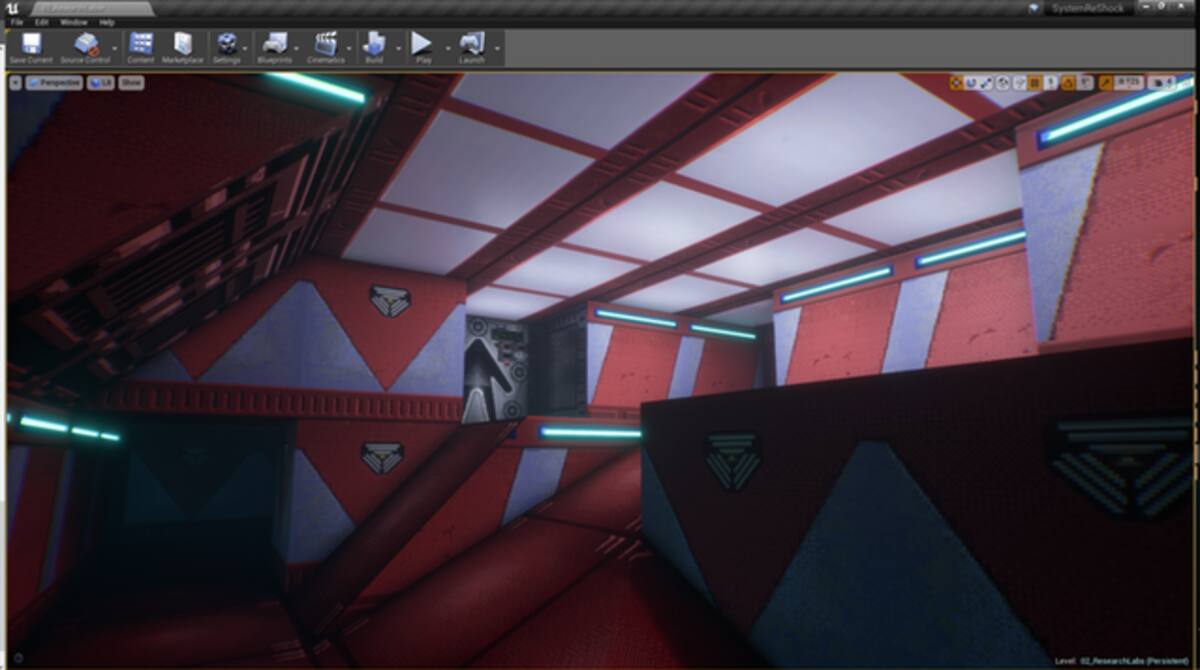Screen dimensions: 1200x670
Task: Expand the Launch options dropdown arrow
Action: pos(497,47)
